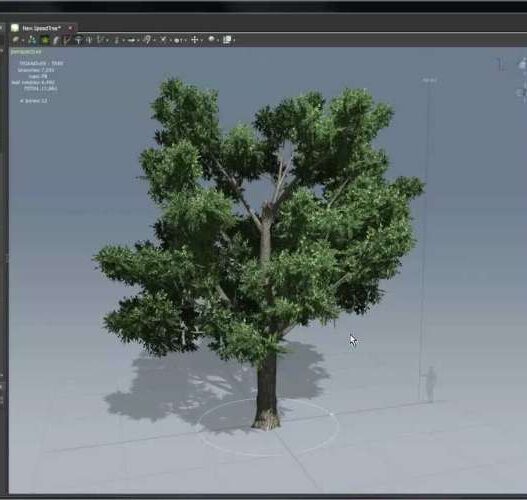The height and width of the screenshot is (500, 527).
Task: Click the blue-green figure toolbar icon
Action: [32, 40]
